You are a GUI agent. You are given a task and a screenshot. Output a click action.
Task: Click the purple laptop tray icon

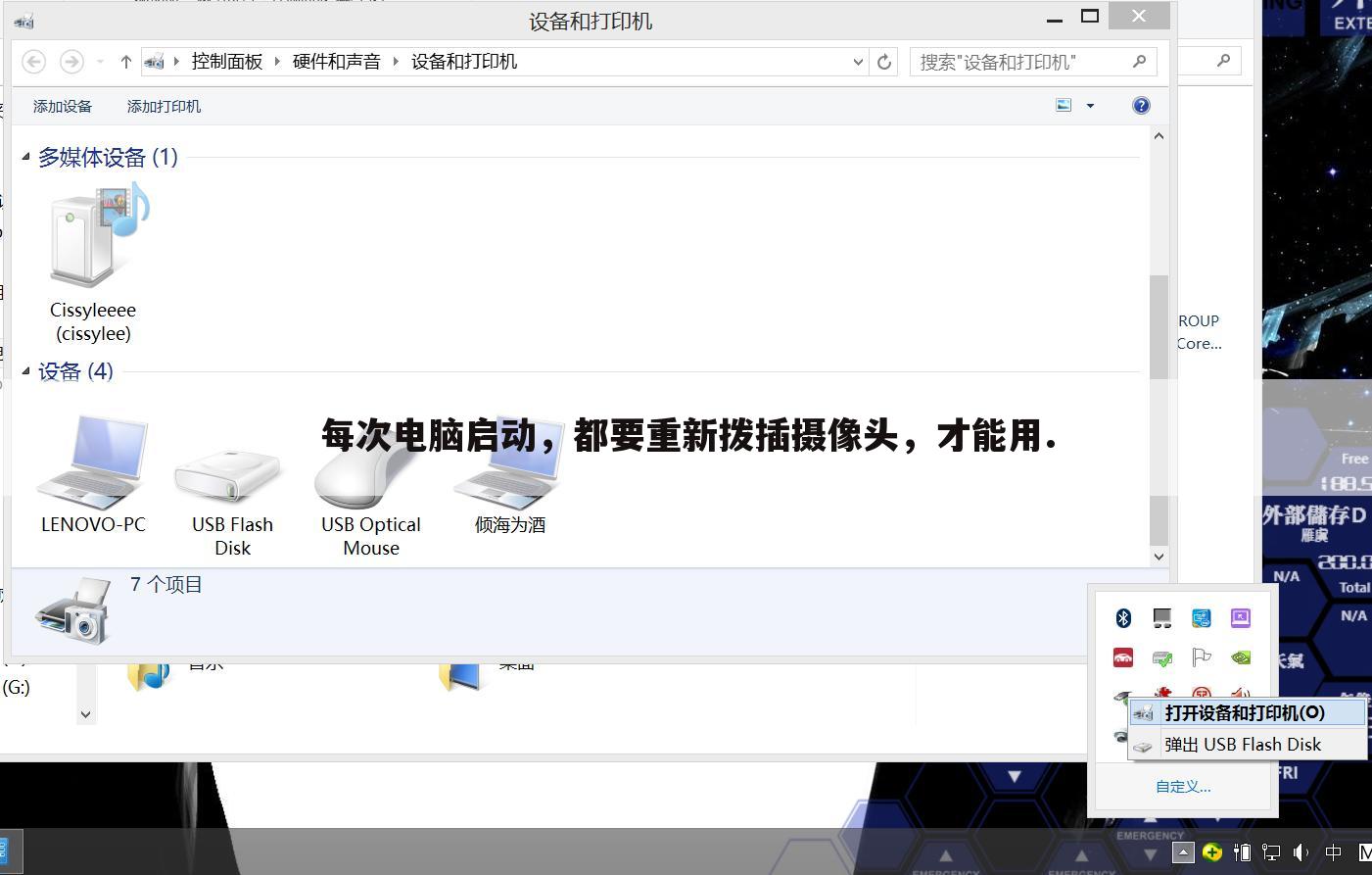(1241, 618)
